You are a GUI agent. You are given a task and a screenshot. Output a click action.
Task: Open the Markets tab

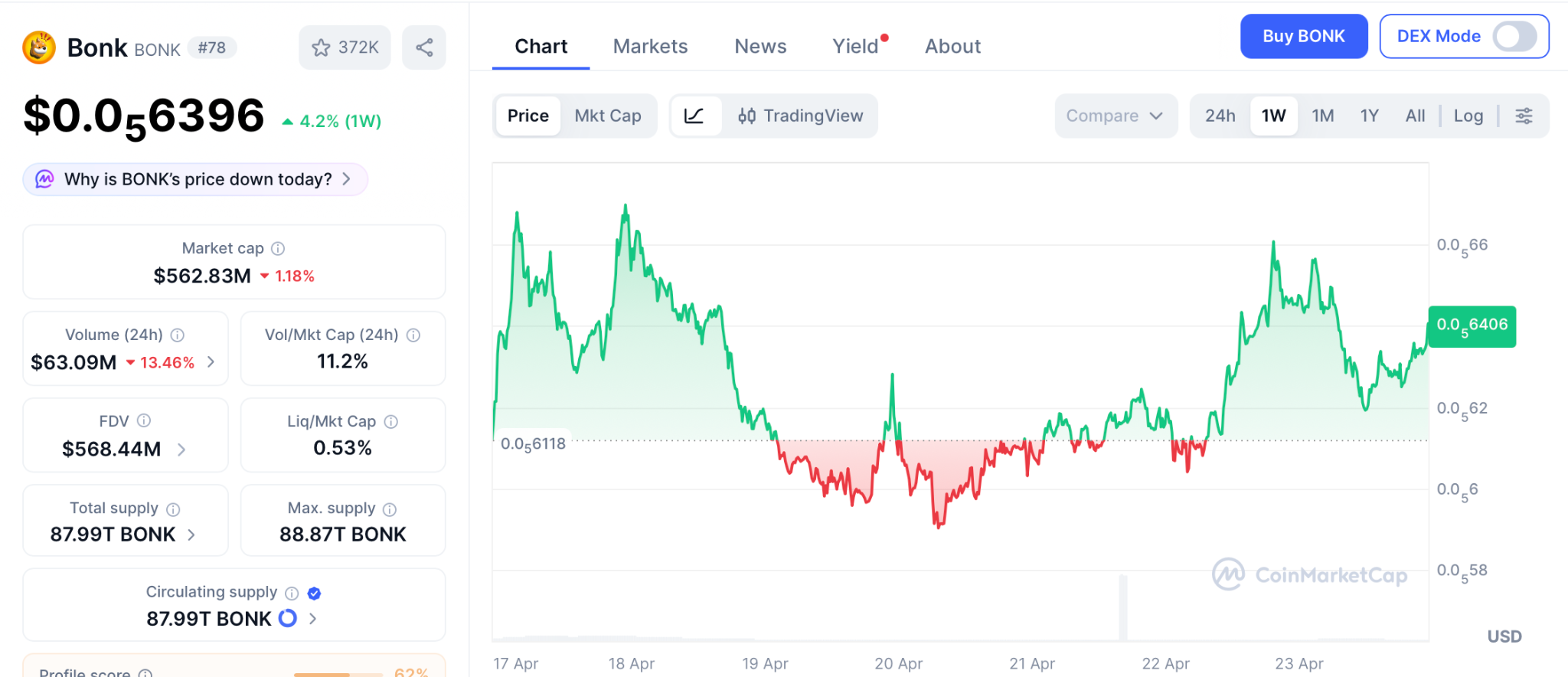[x=650, y=47]
